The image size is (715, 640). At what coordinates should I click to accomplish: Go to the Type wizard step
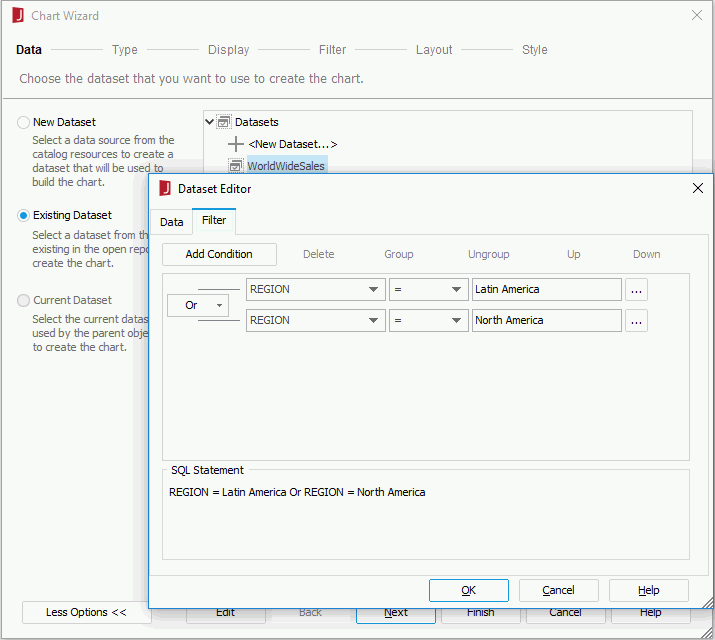[x=124, y=49]
